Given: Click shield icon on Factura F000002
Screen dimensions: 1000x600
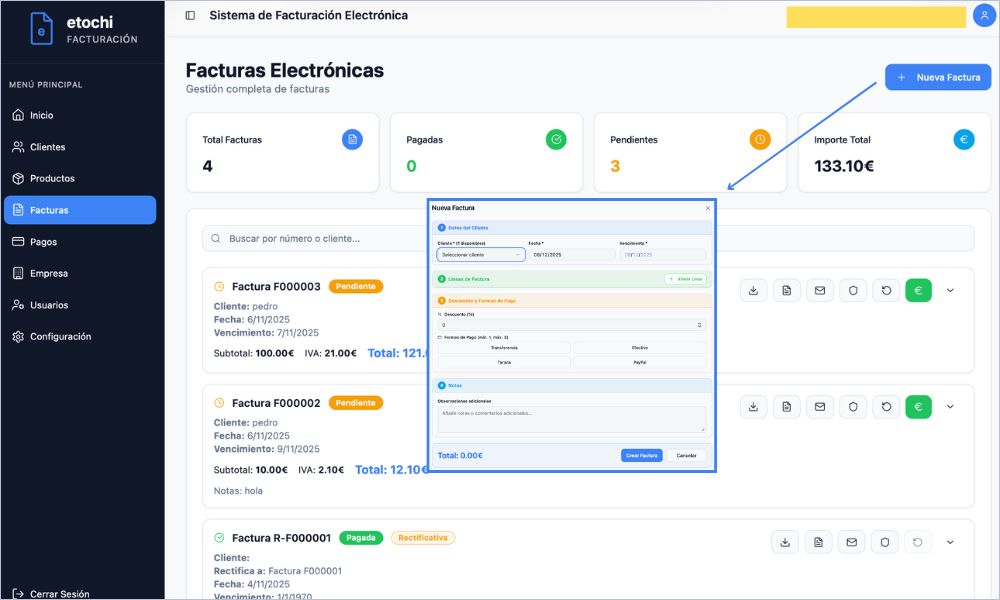Looking at the screenshot, I should [x=853, y=407].
